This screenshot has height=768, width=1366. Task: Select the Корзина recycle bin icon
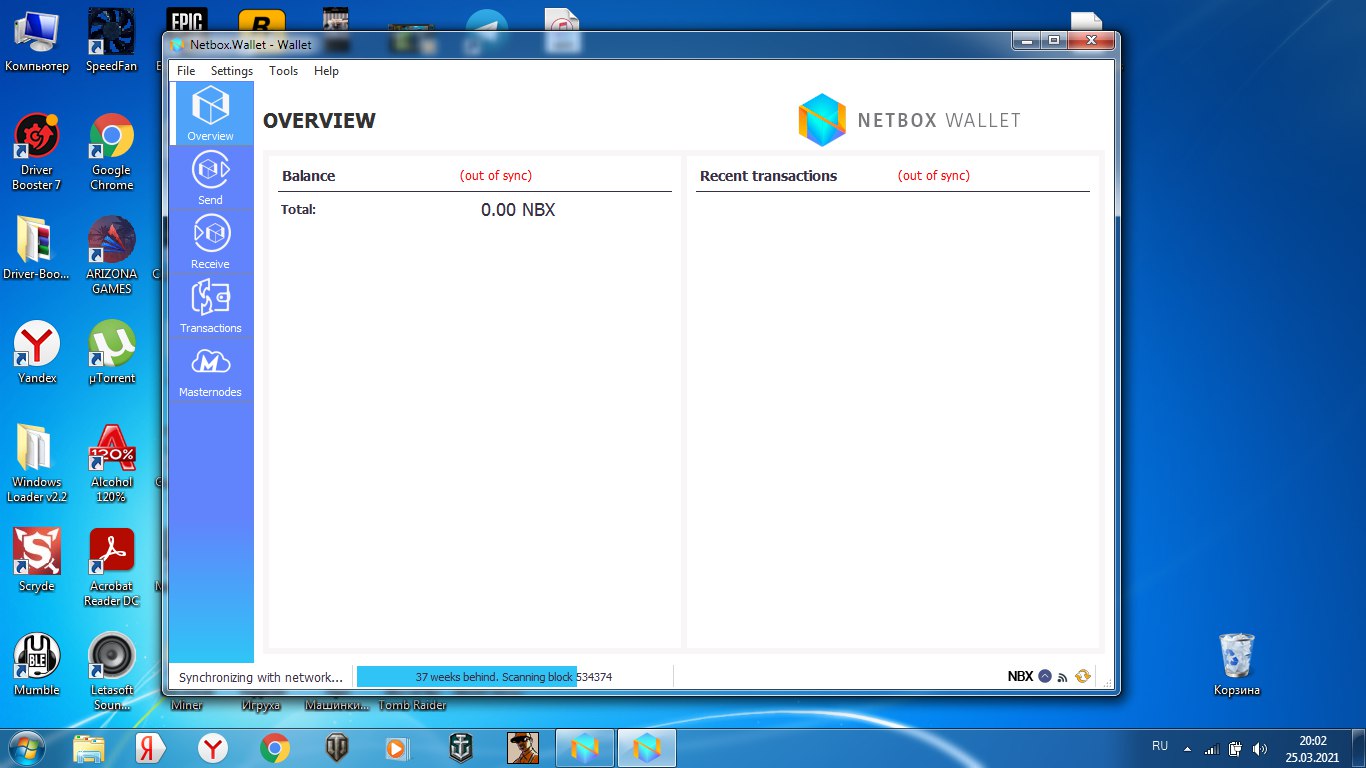[1237, 665]
